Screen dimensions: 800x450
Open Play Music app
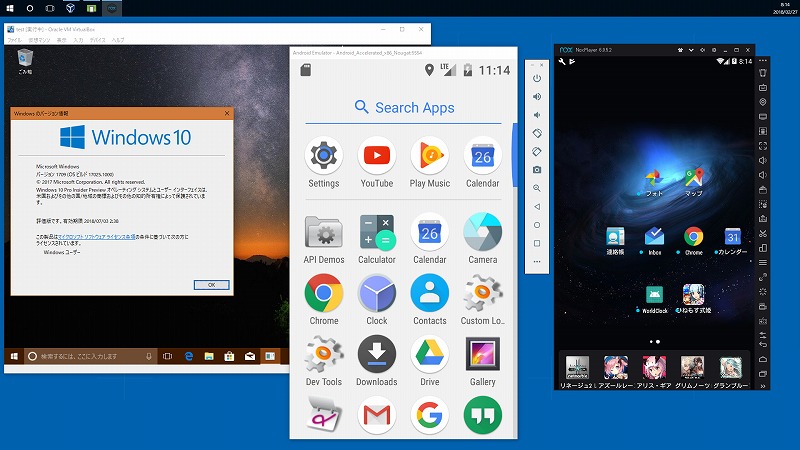pyautogui.click(x=430, y=156)
